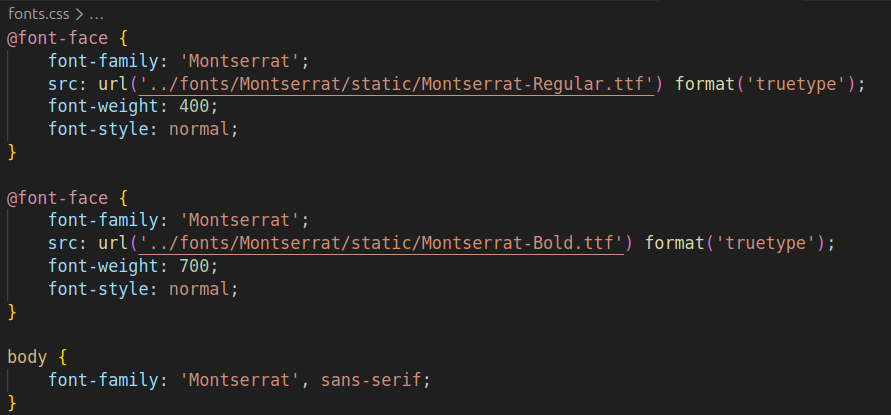The height and width of the screenshot is (415, 891).
Task: Click the second block's closing brace
Action: tap(13, 311)
